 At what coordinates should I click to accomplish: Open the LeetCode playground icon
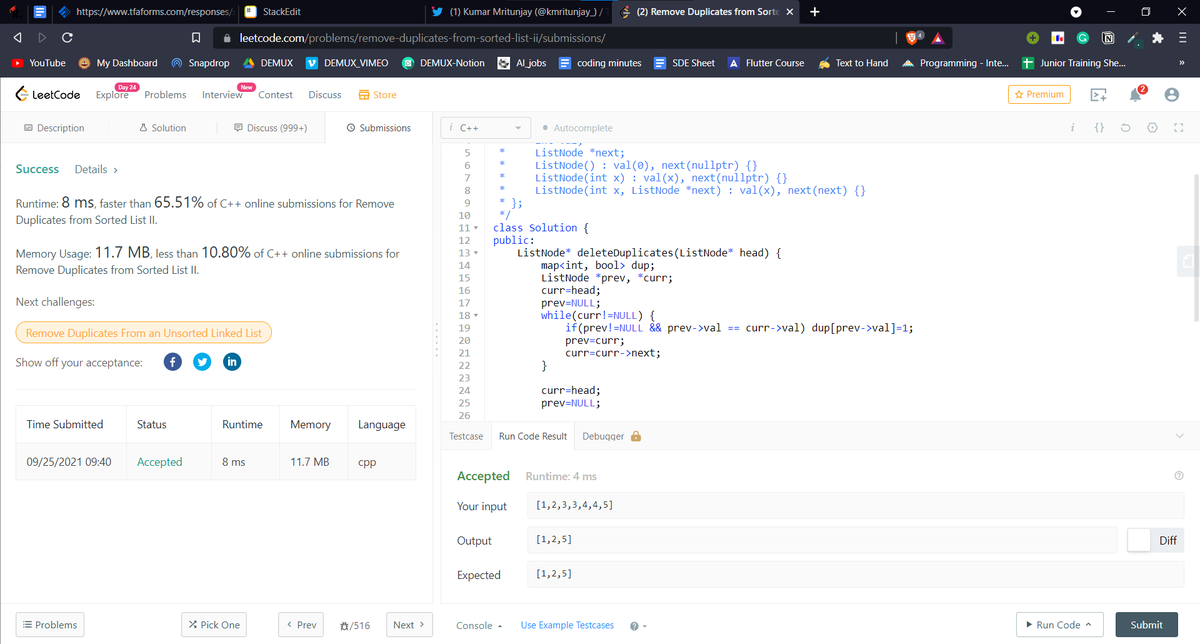coord(1100,95)
